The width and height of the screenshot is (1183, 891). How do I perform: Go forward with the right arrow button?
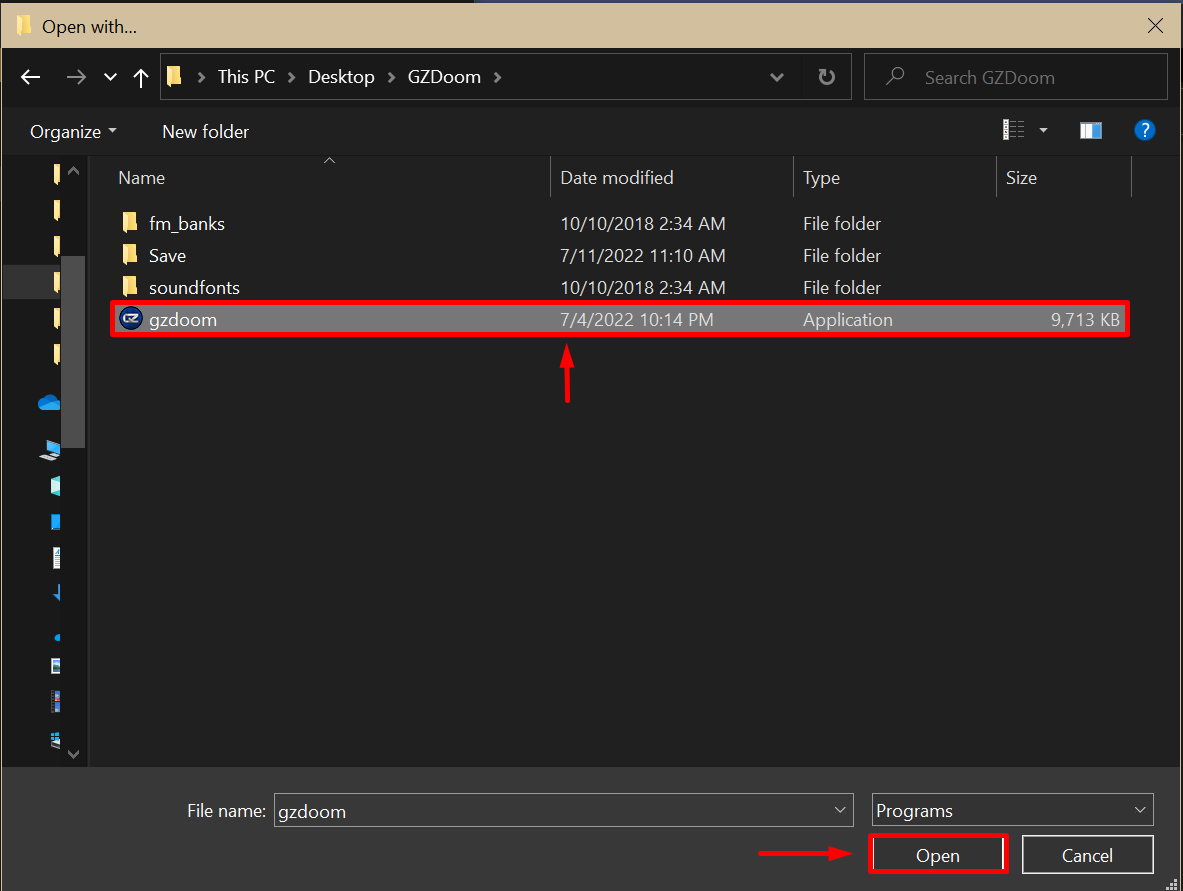coord(75,77)
